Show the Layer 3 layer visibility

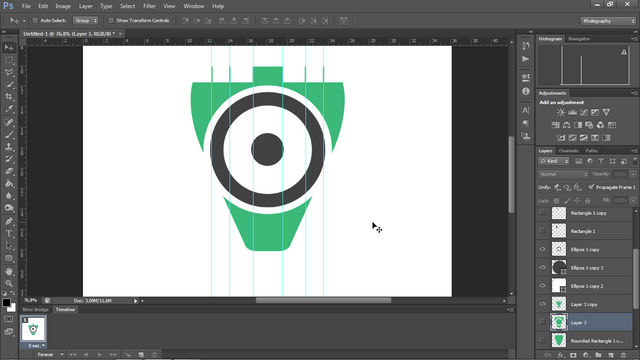pos(542,322)
